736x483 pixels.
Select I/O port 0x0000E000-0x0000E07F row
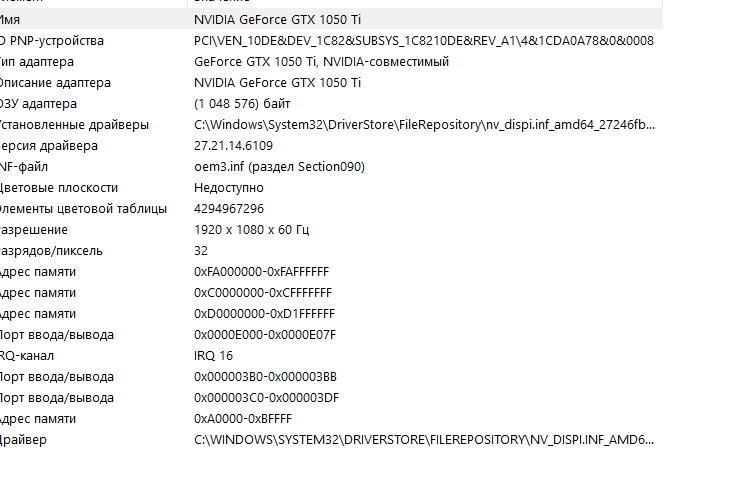point(331,335)
